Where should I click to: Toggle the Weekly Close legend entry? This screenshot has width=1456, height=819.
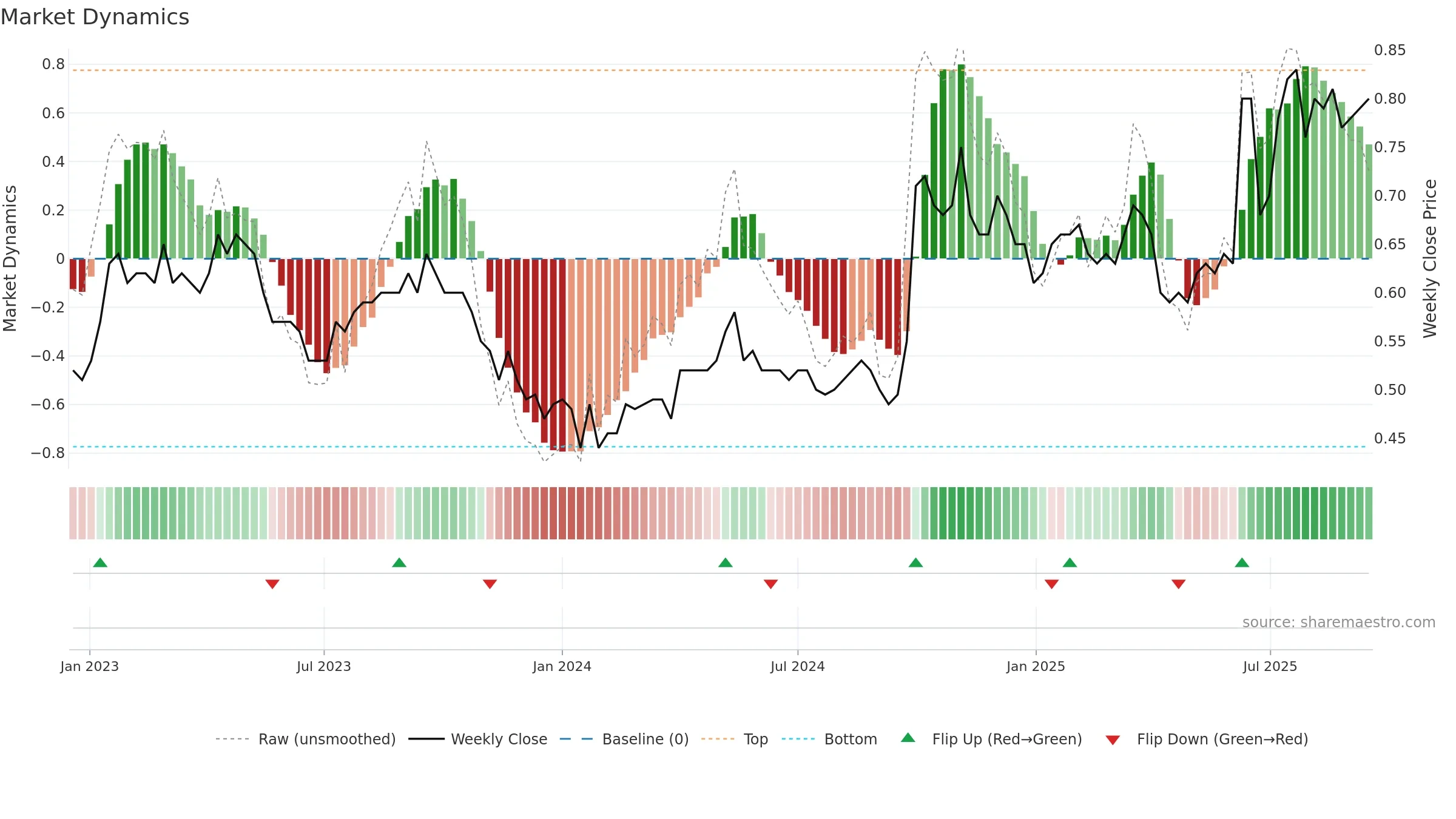477,739
